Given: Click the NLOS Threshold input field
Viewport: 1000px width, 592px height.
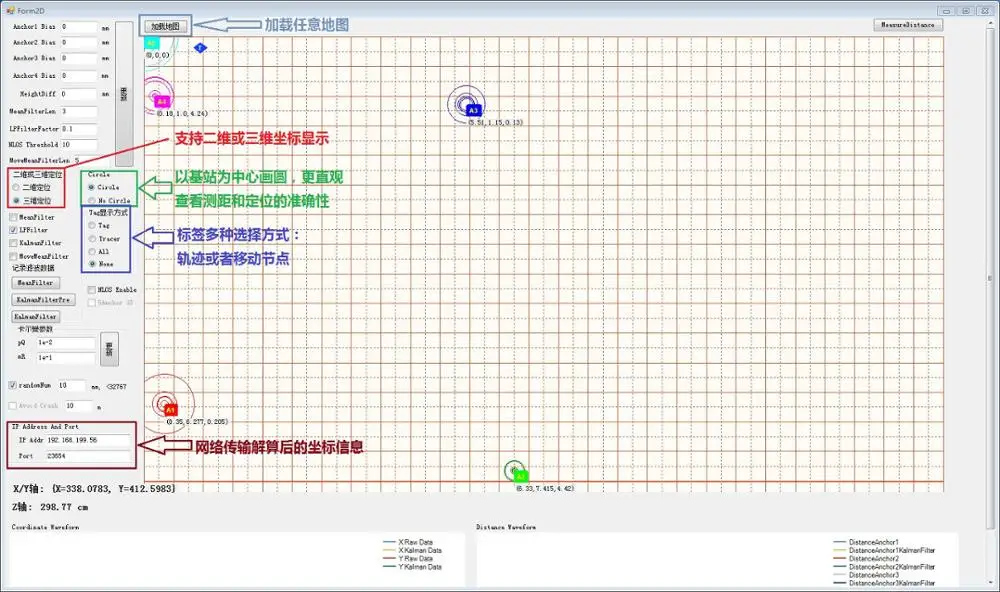Looking at the screenshot, I should click(79, 145).
